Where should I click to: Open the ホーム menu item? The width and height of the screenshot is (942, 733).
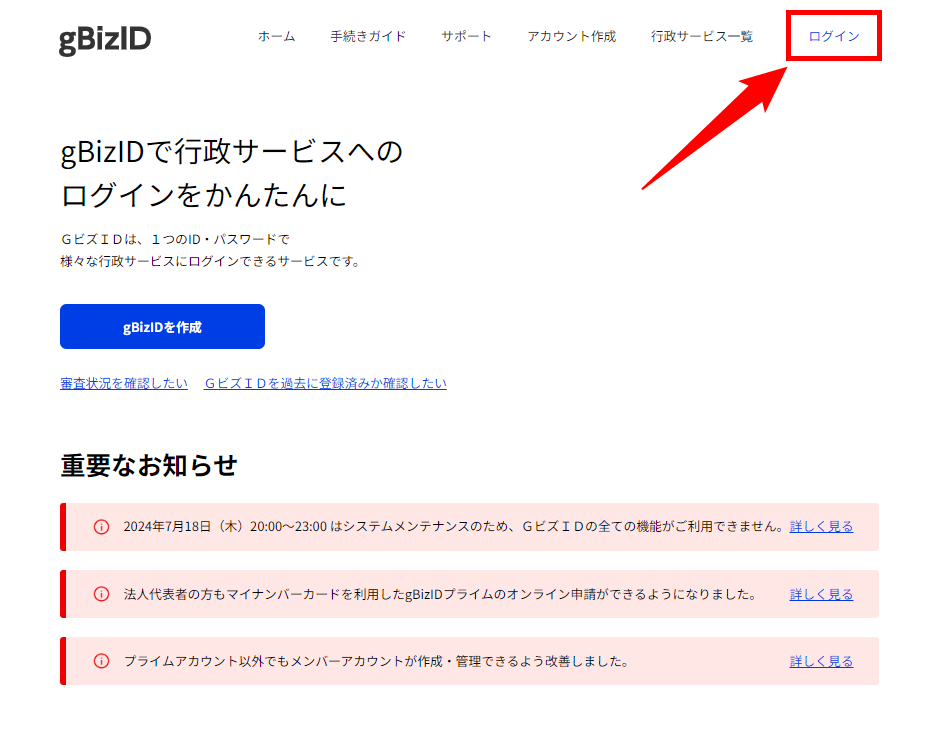point(276,37)
